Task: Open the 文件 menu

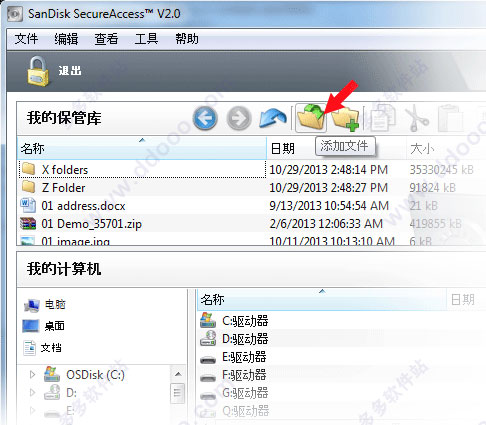Action: 26,39
